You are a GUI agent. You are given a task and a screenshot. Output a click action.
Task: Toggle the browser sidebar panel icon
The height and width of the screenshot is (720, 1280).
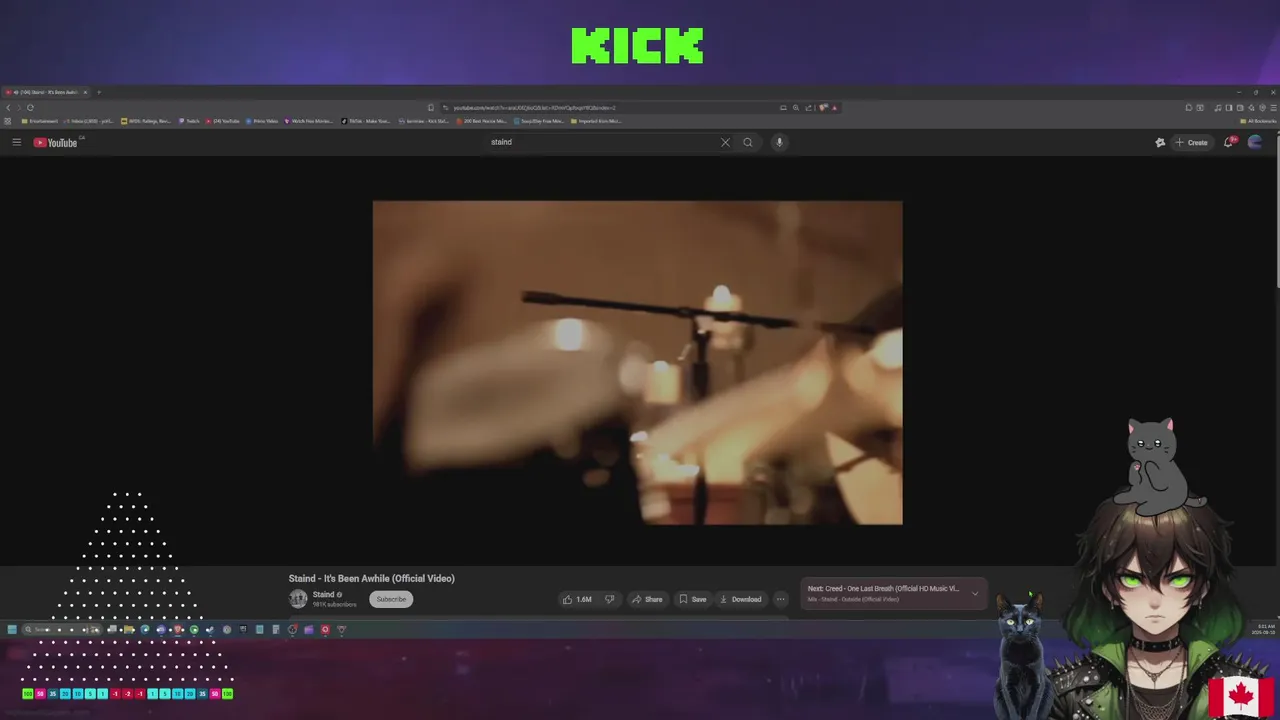(x=1229, y=107)
